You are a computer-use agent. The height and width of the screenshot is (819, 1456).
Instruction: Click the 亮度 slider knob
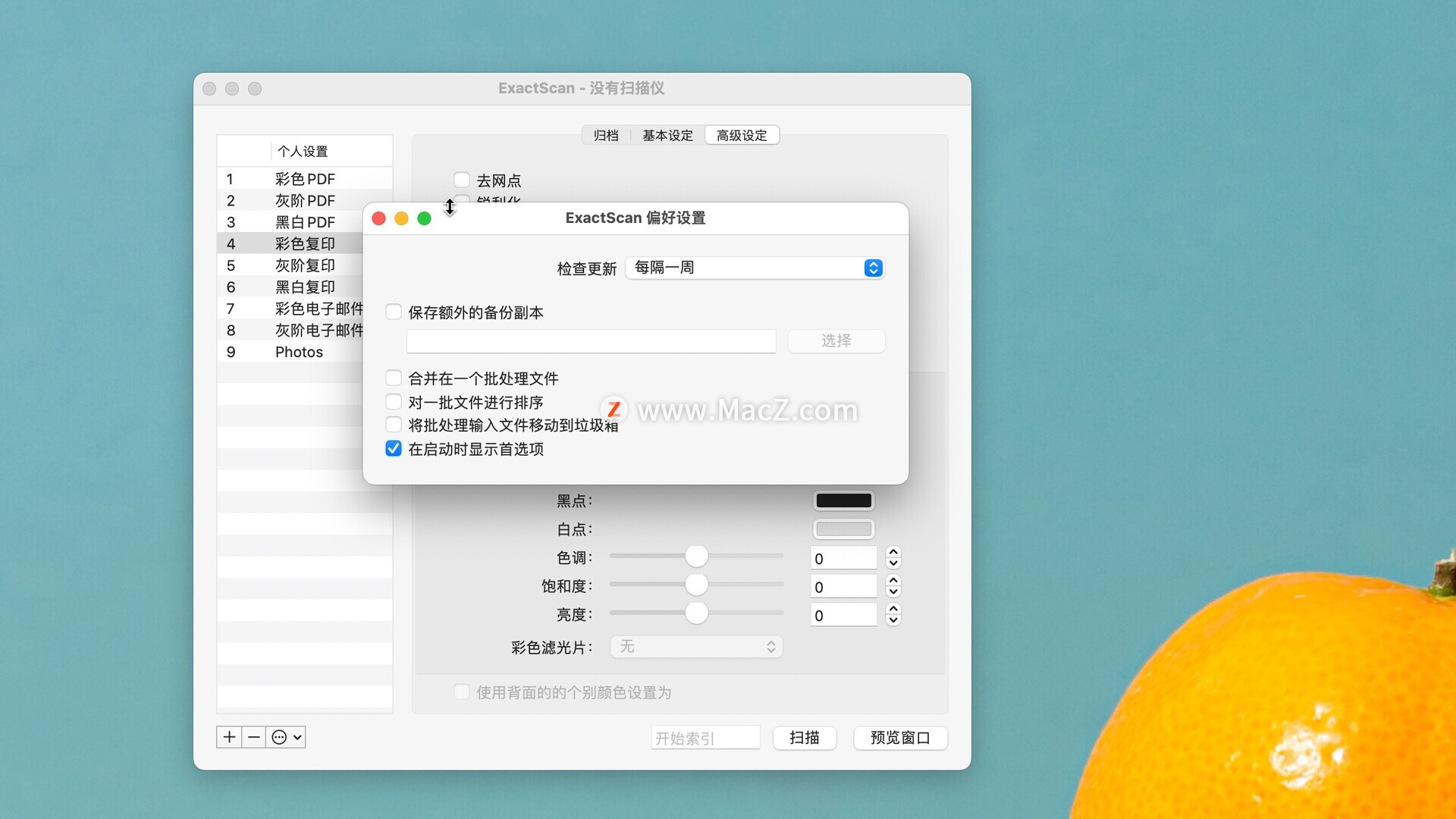696,613
